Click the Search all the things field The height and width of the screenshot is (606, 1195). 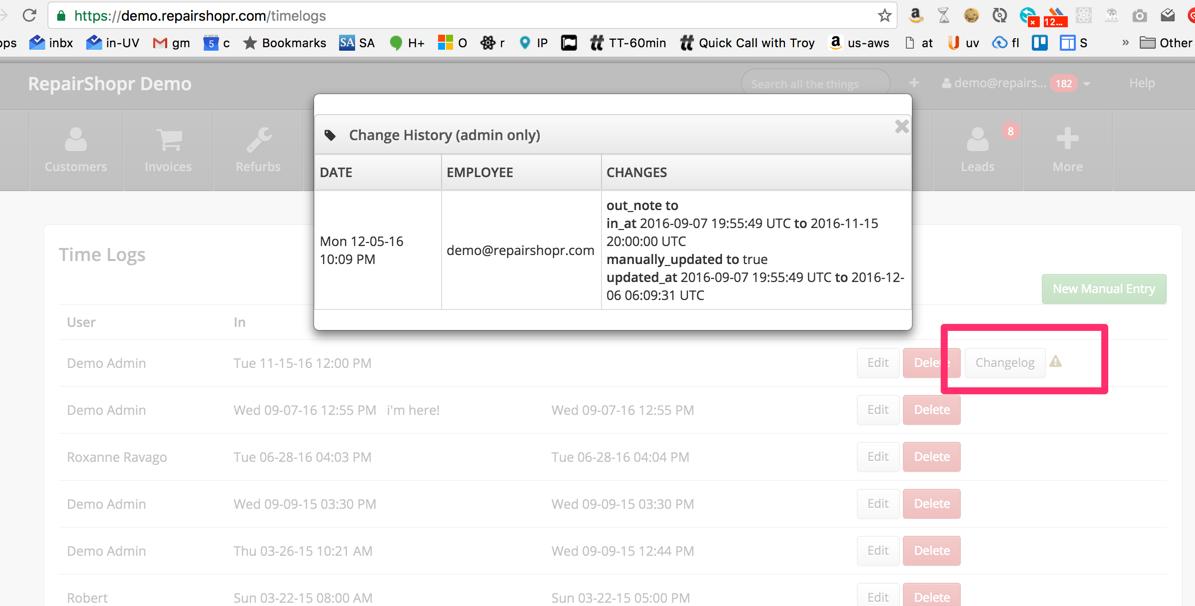pyautogui.click(x=814, y=83)
